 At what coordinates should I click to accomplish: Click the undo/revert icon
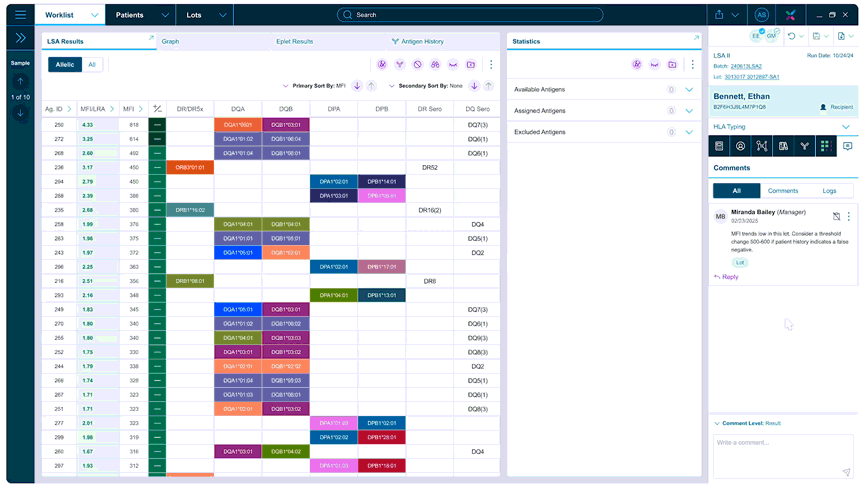tap(792, 36)
